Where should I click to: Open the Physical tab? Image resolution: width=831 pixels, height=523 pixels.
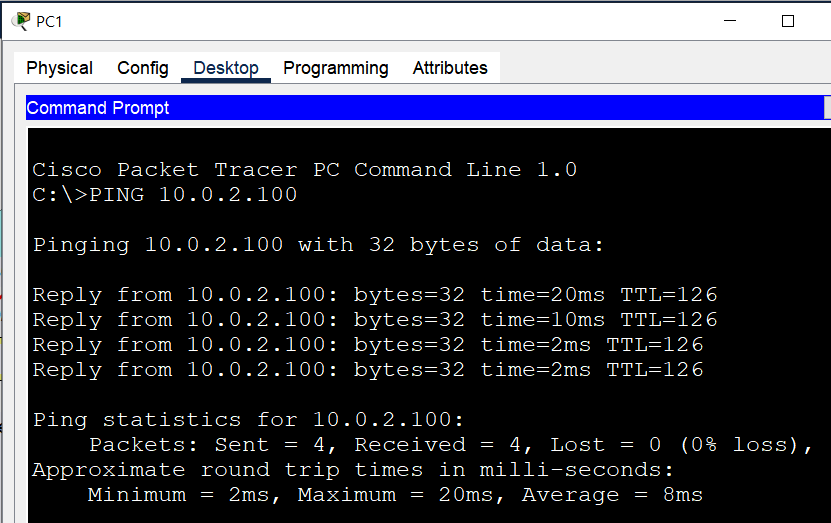59,68
